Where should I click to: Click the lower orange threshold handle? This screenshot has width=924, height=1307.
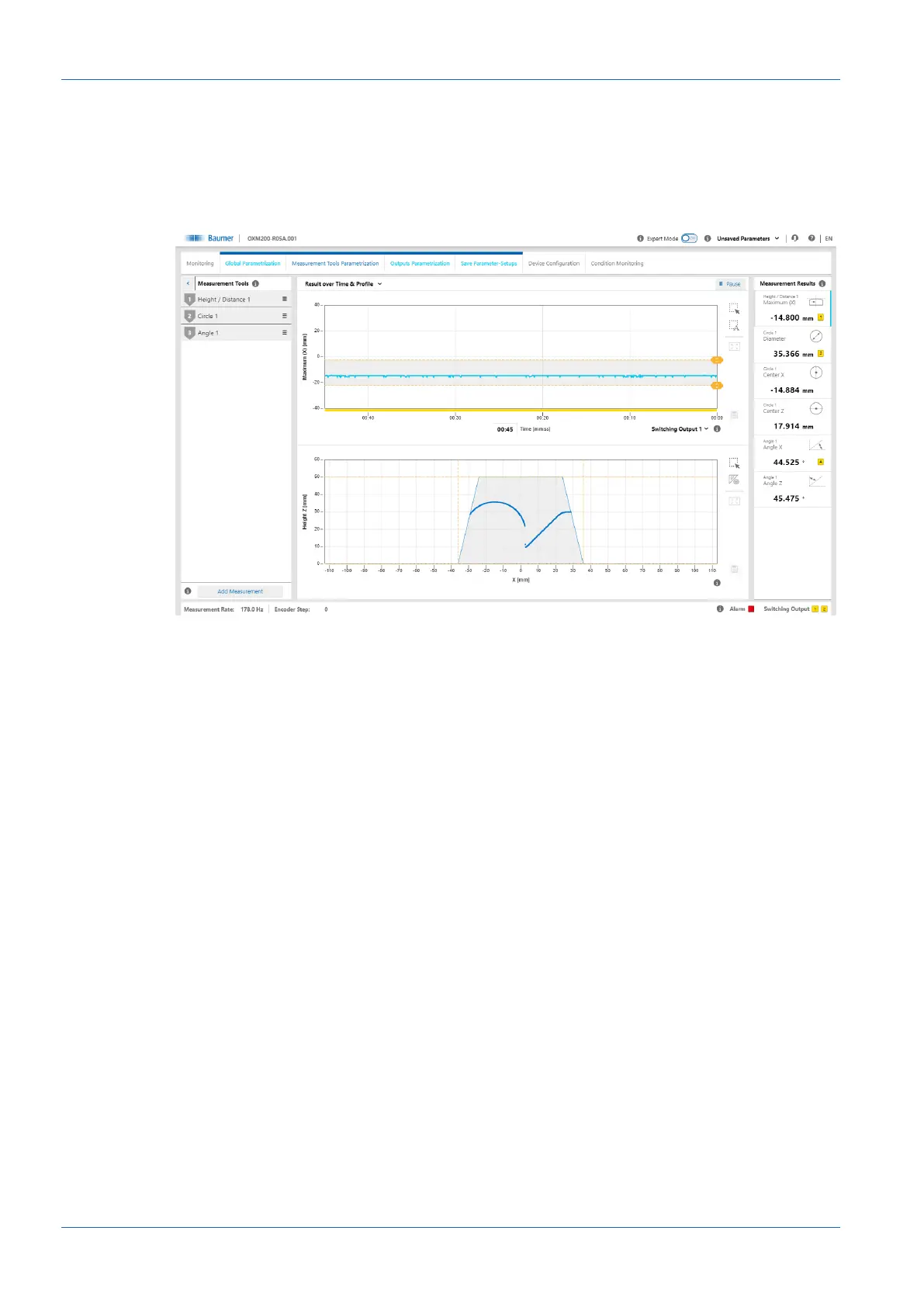717,386
